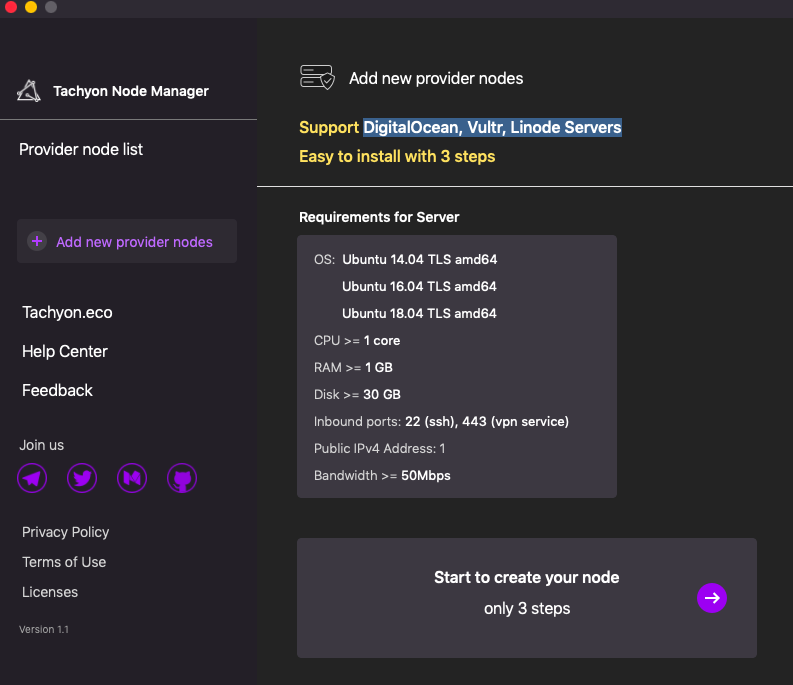Click the highlighted DigitalOcean, Vultr, Linode Servers text

492,127
